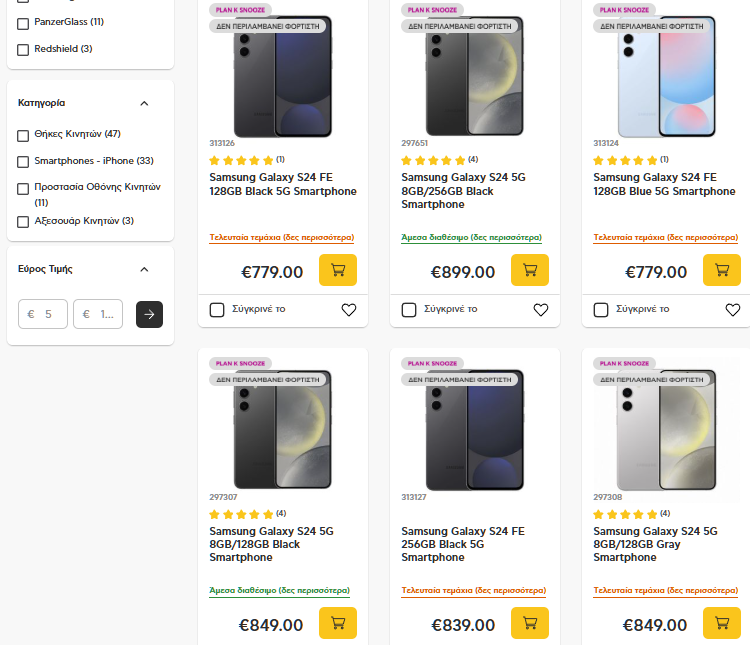Add Galaxy S24 FE 128GB Blue to cart
750x645 pixels.
pos(722,270)
